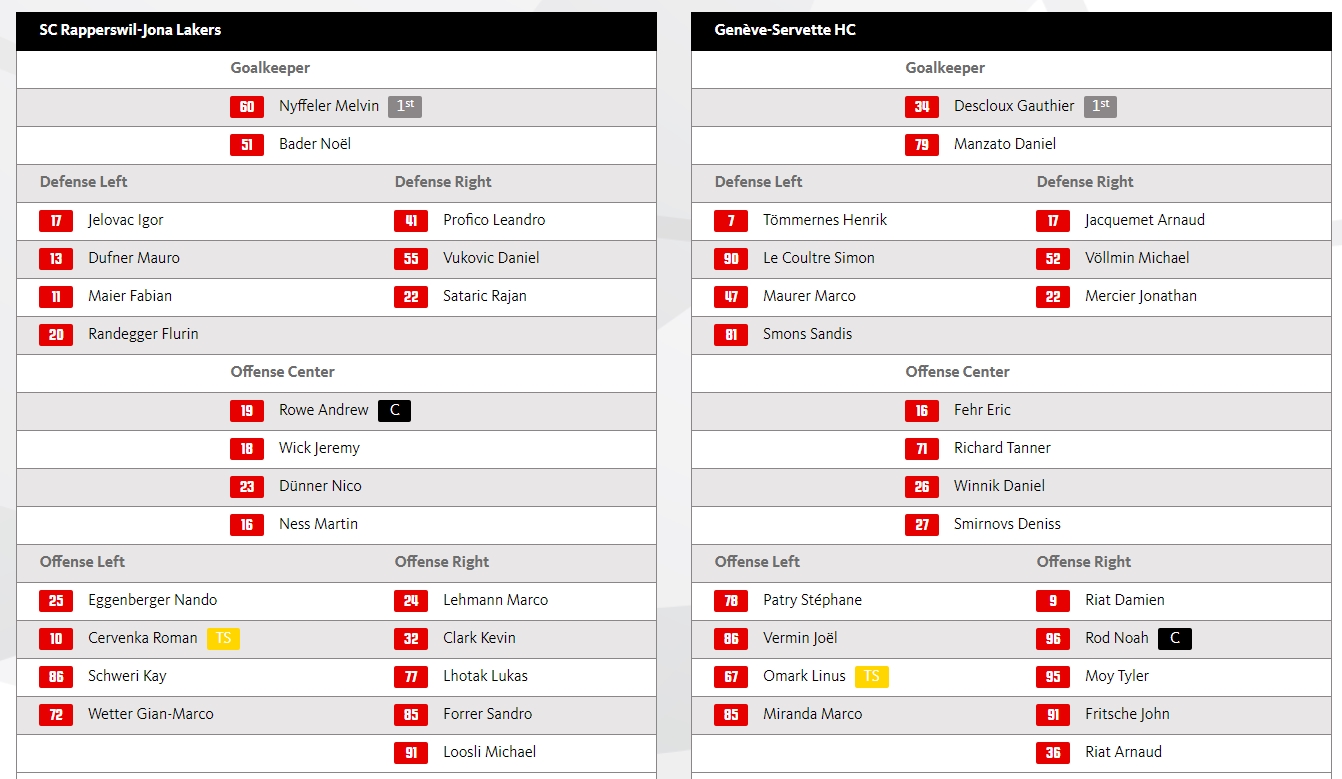
Task: Click the number 96 badge for Rod Noah
Action: point(1053,639)
